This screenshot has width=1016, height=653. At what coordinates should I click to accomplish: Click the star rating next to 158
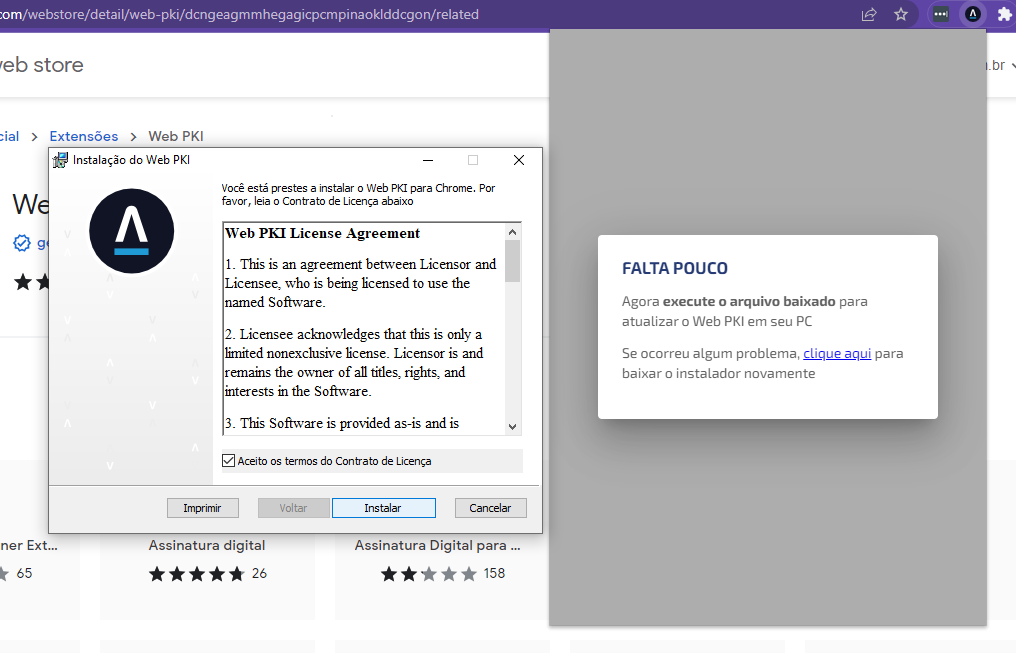tap(429, 574)
